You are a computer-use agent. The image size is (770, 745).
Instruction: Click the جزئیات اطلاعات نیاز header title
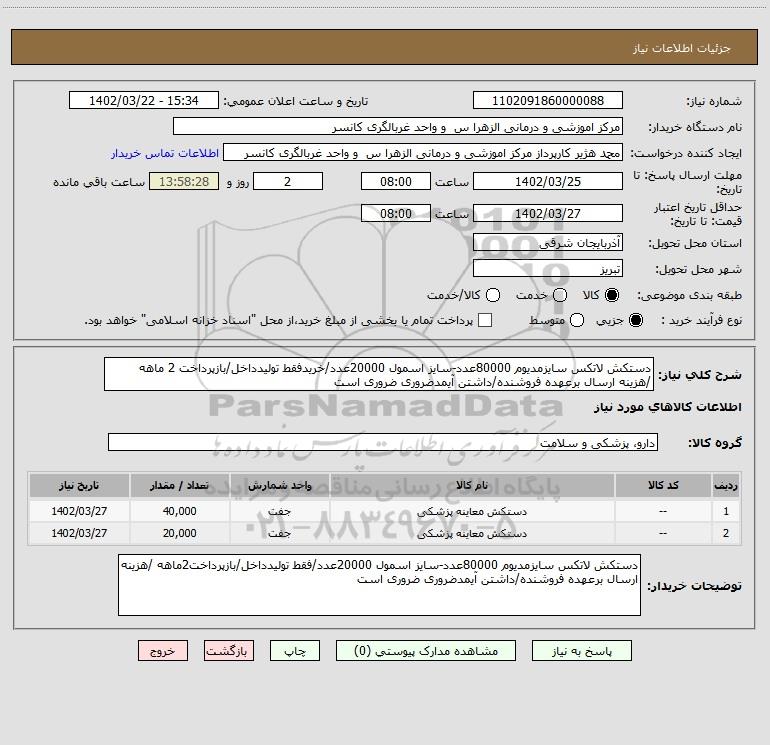682,48
